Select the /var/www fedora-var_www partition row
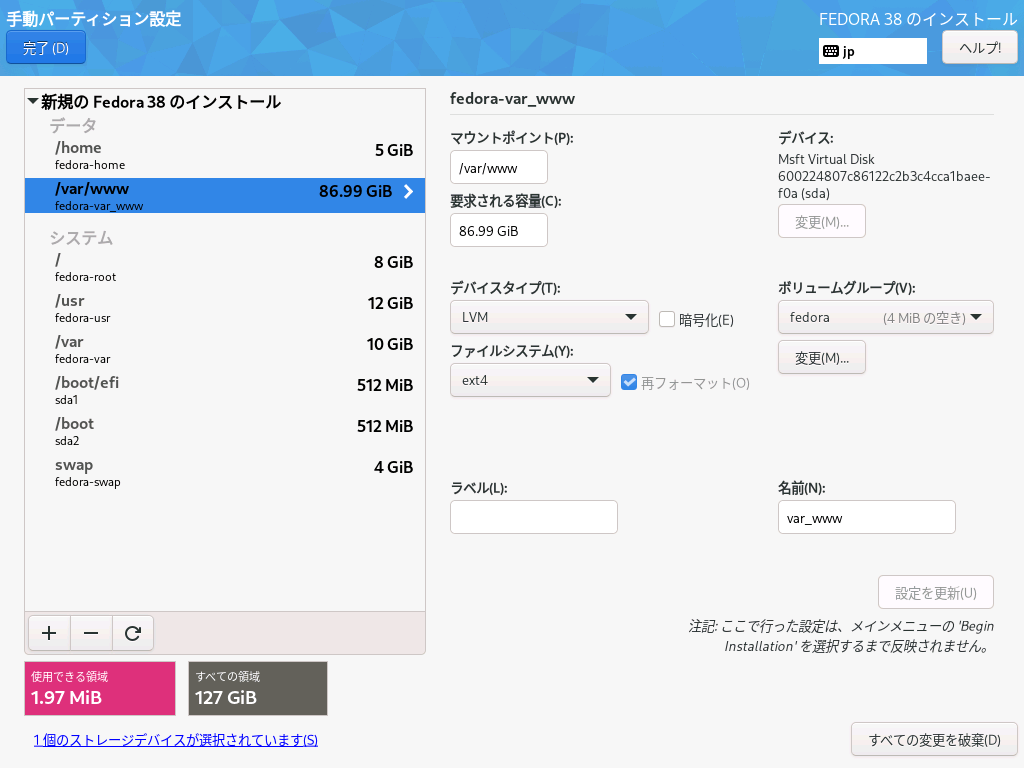This screenshot has height=768, width=1024. [x=225, y=195]
